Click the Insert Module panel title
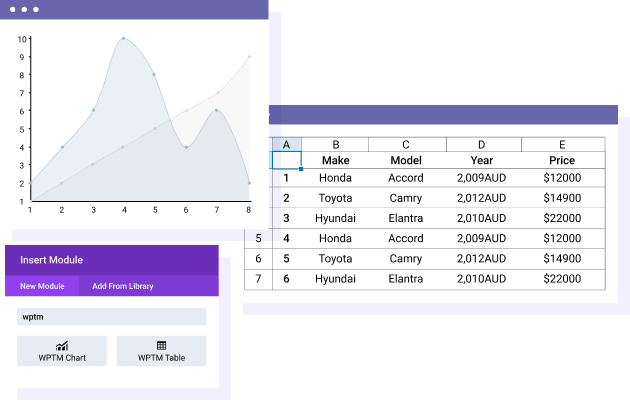 [x=52, y=260]
